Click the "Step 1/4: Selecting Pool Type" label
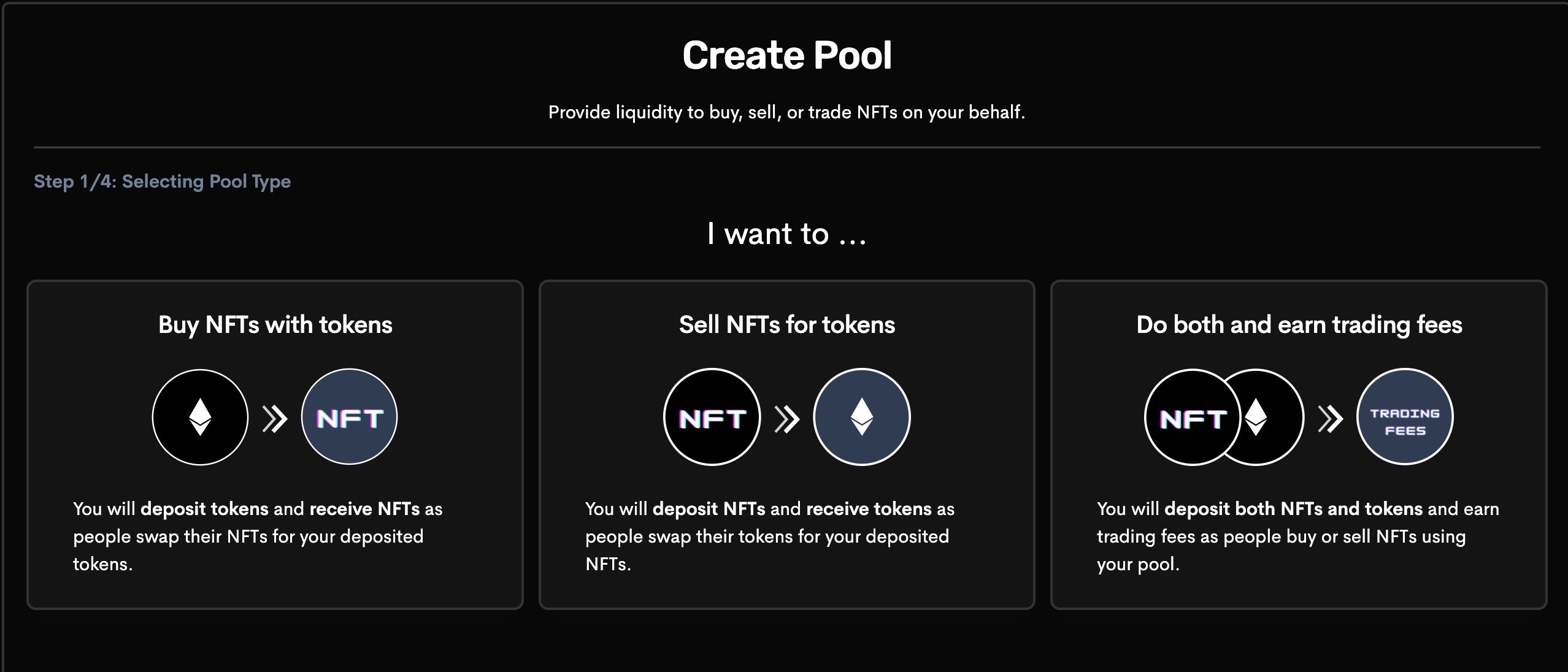The image size is (1568, 672). pyautogui.click(x=162, y=181)
